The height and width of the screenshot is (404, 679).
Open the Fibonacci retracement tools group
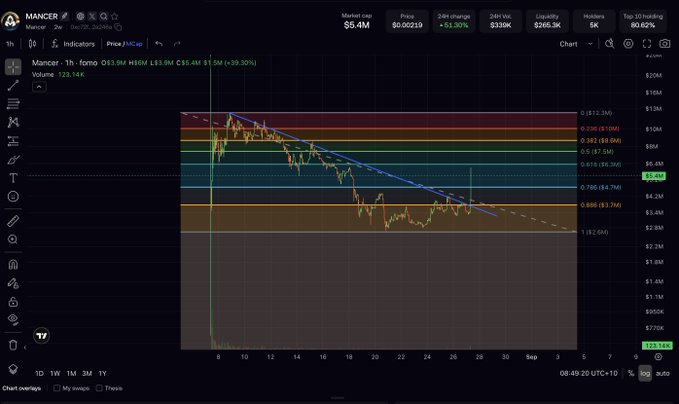coord(13,104)
